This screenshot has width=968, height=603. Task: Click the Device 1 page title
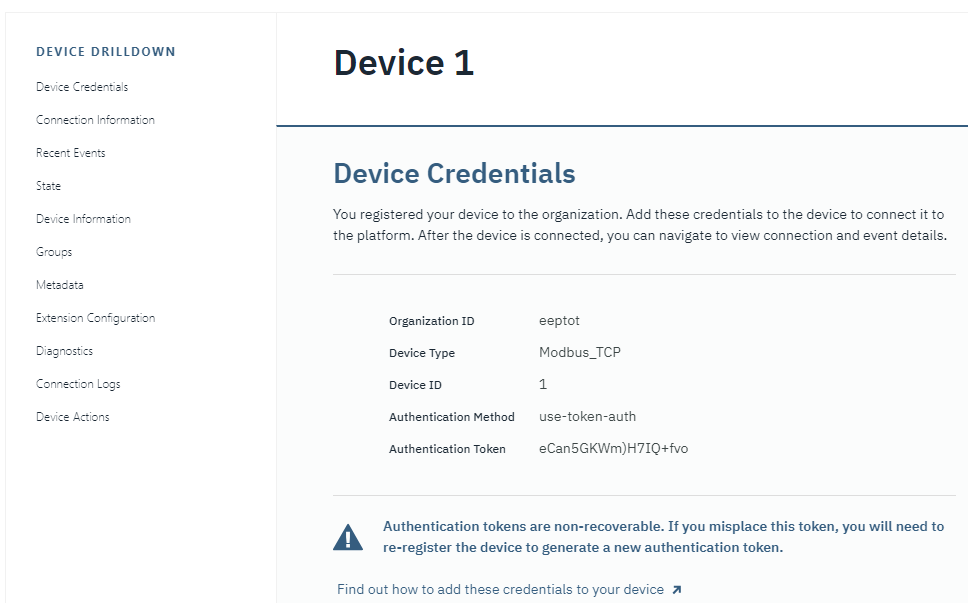(x=403, y=62)
